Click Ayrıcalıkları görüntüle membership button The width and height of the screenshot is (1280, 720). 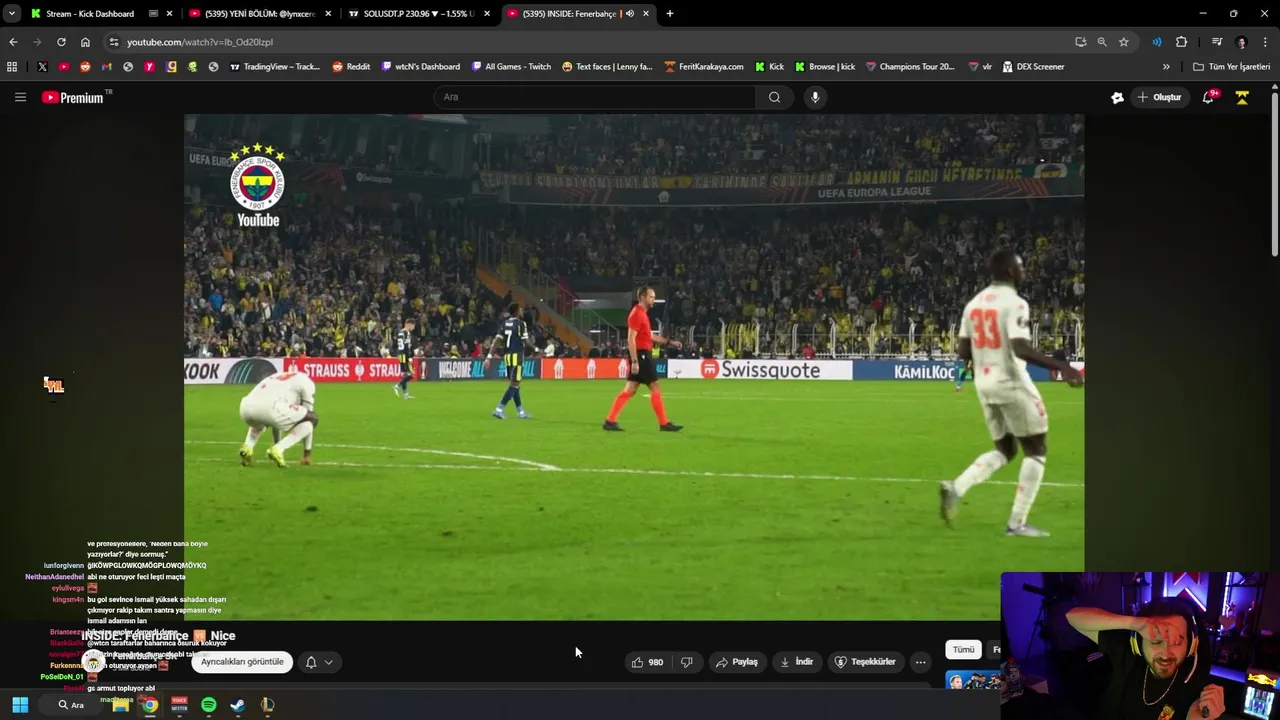point(242,662)
